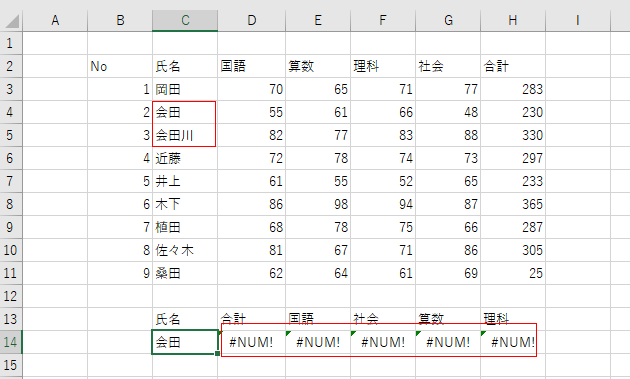
Task: Click the '算数' label in row 13
Action: click(x=448, y=320)
